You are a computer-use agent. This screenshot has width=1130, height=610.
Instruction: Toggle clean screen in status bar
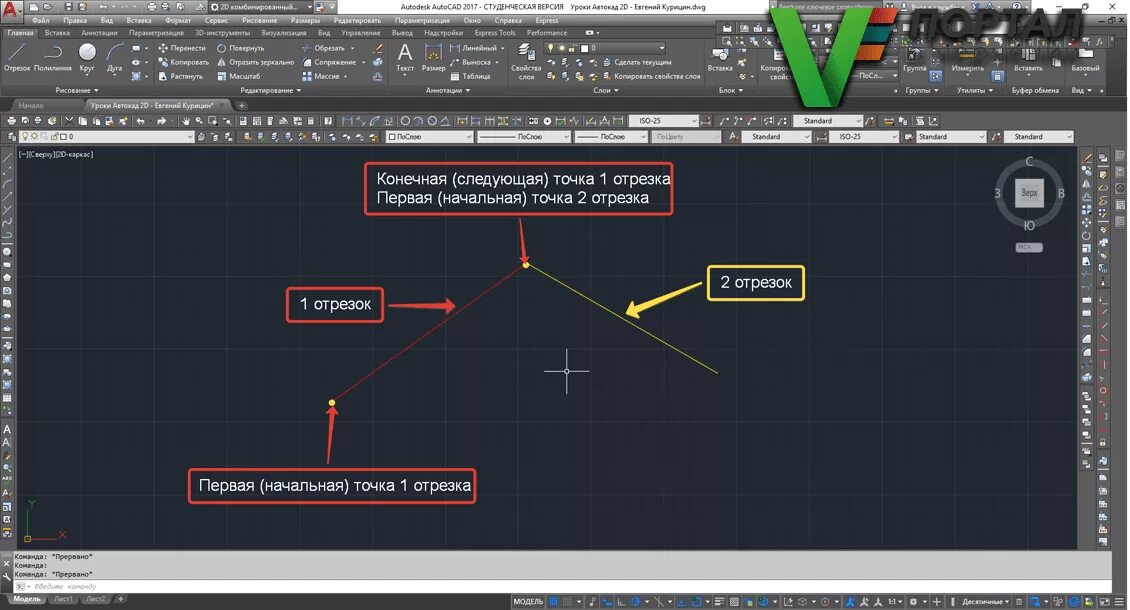1103,601
